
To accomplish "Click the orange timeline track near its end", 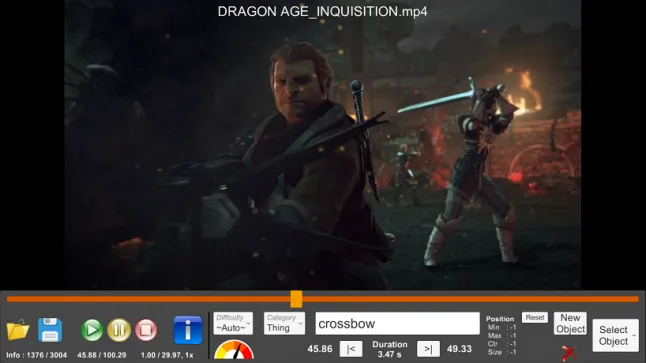I will point(618,299).
